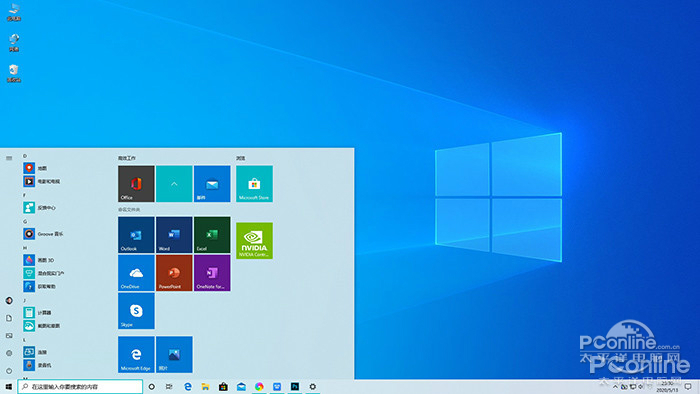
Task: Click the taskbar search box
Action: pyautogui.click(x=80, y=387)
